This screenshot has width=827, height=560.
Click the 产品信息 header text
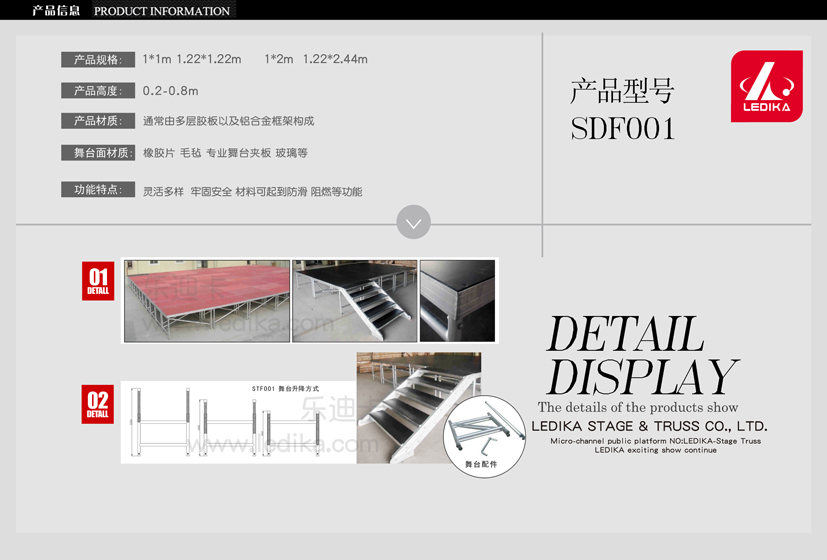pos(56,11)
